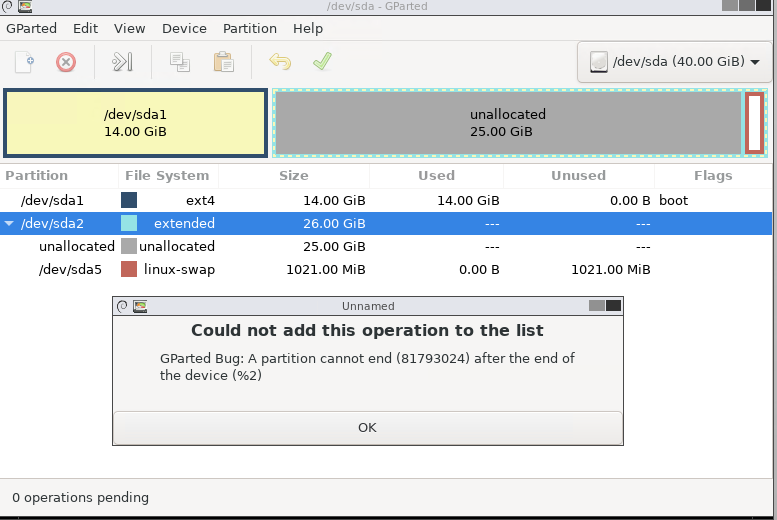Screen dimensions: 777x520
Task: Click the unallocated gray color swatch
Action: click(x=129, y=246)
